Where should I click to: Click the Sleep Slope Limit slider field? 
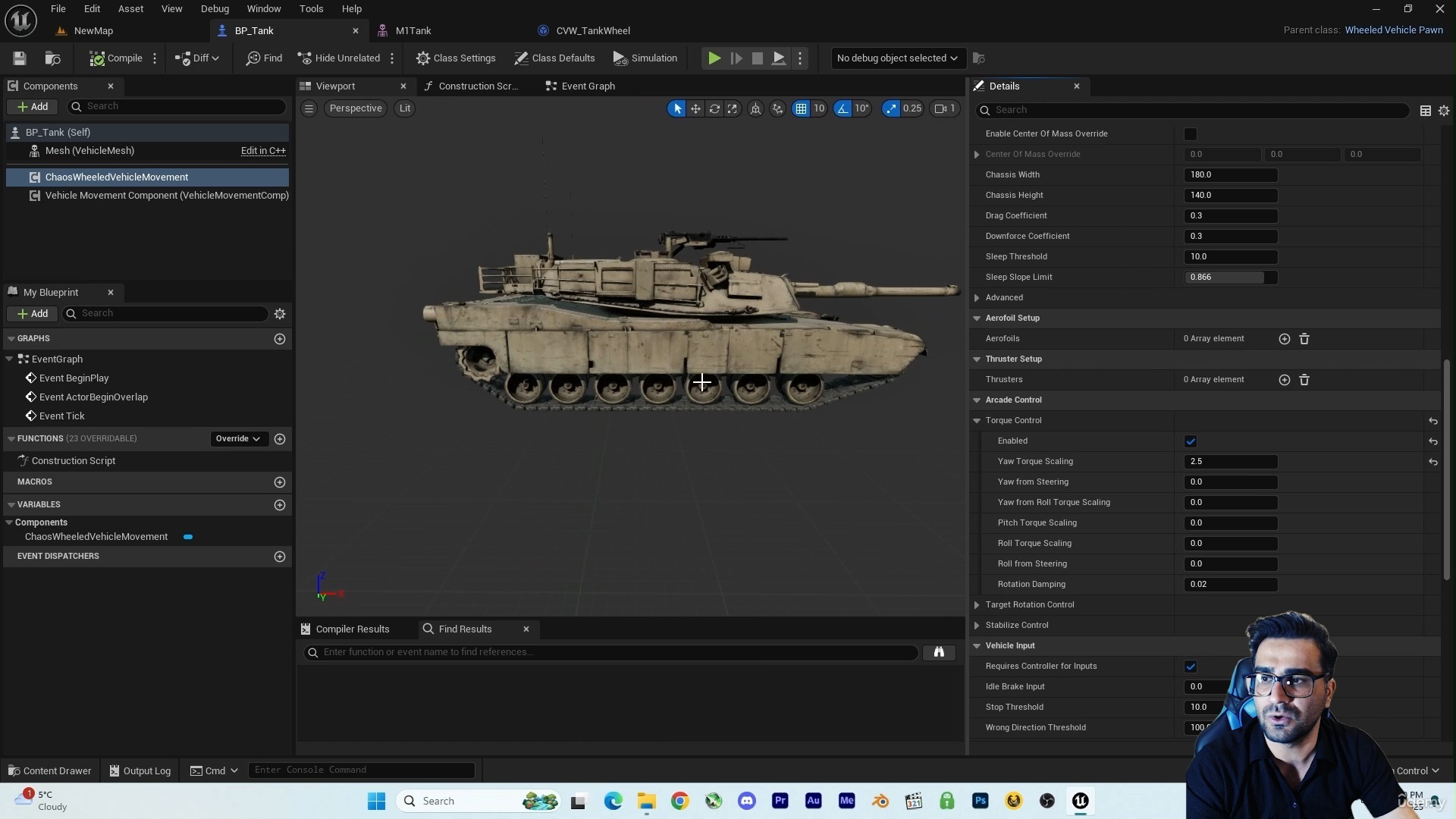[1231, 278]
